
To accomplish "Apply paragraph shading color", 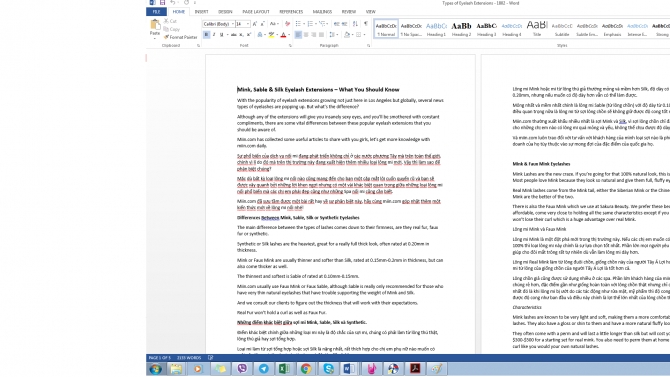I will [347, 35].
